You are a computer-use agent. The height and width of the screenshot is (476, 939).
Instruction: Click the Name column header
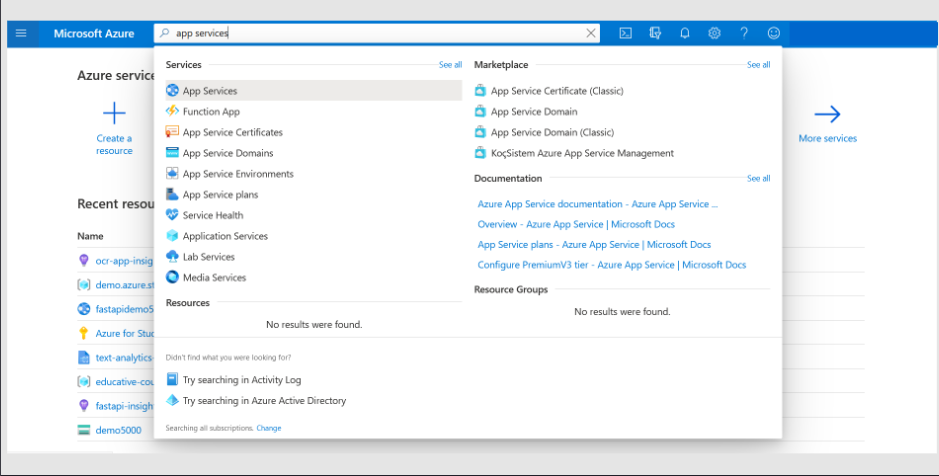coord(90,236)
